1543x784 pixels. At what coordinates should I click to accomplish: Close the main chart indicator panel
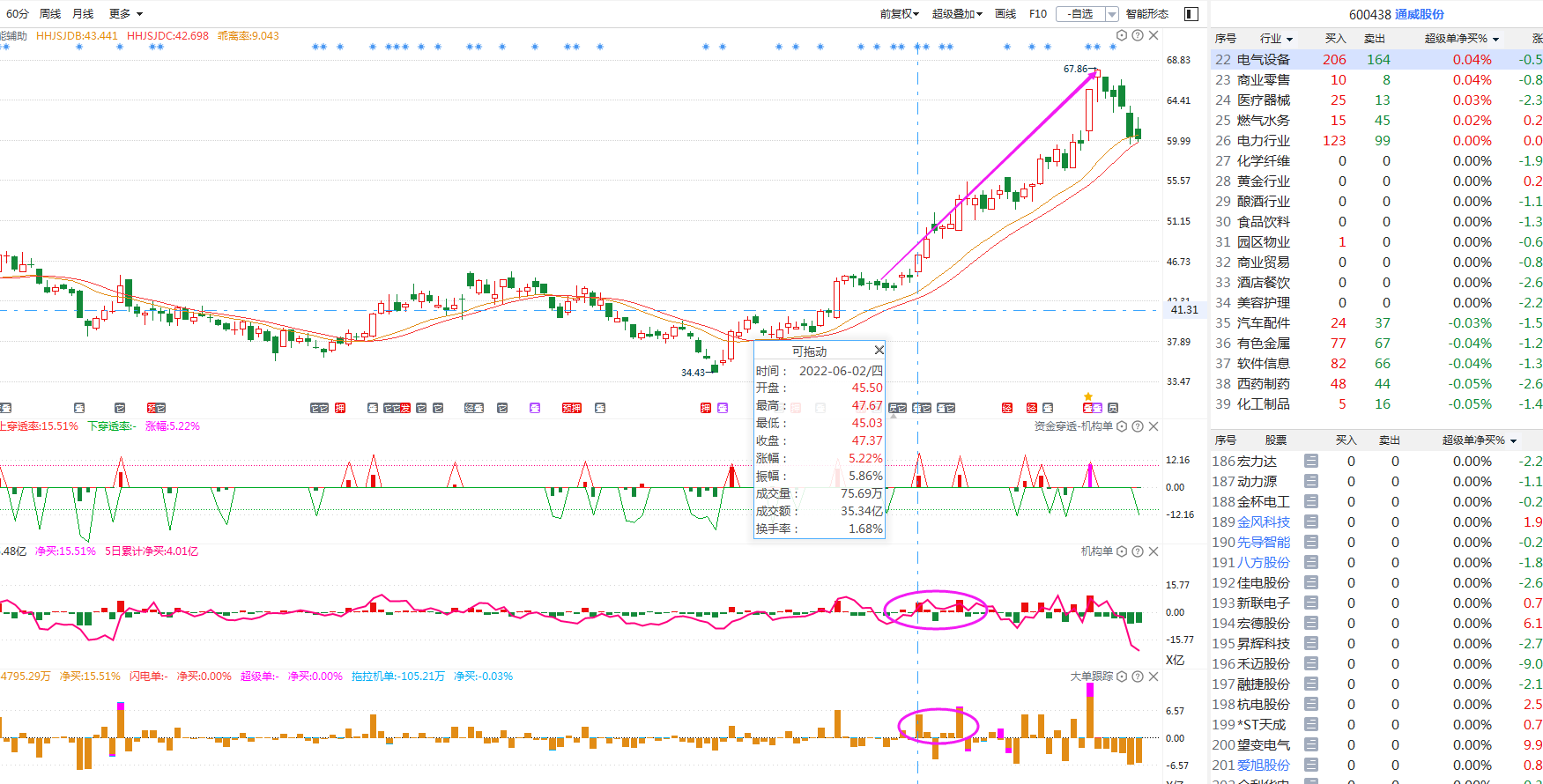pos(1154,35)
